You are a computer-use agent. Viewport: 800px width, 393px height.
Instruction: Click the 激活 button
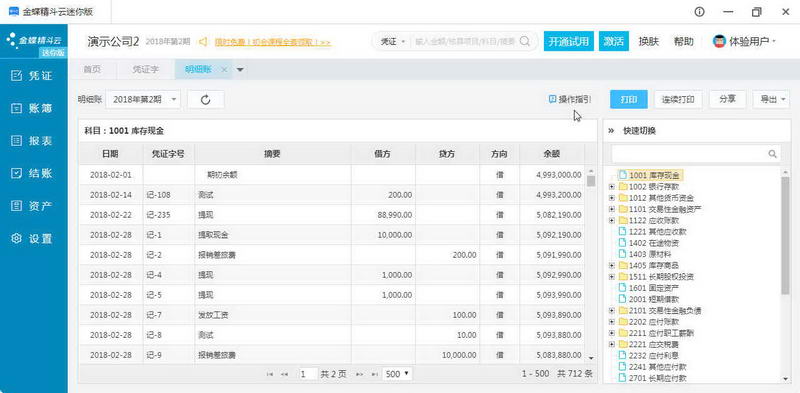click(x=614, y=42)
